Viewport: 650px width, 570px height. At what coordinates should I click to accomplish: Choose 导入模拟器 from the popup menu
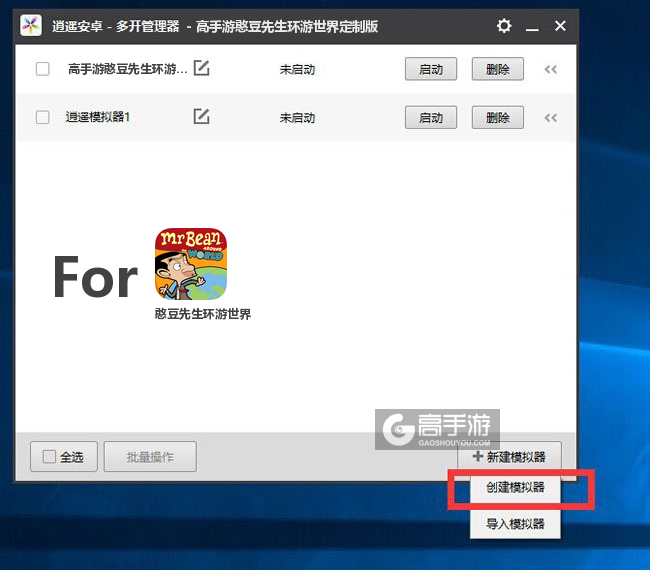point(515,524)
